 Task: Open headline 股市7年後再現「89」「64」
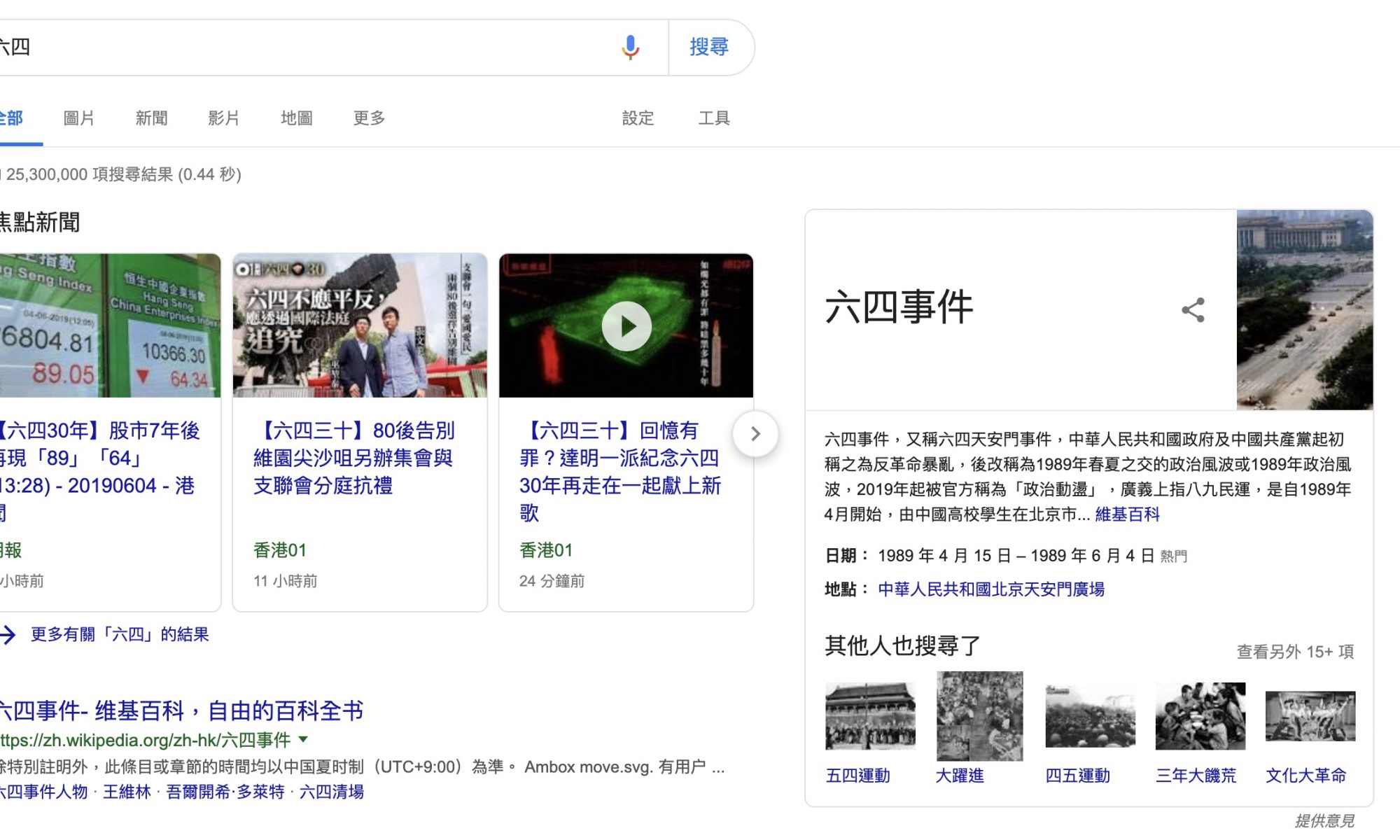click(x=99, y=471)
